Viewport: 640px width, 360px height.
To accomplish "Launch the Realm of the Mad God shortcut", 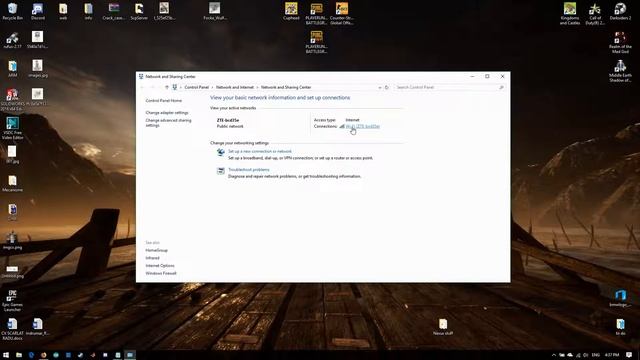I will [620, 42].
